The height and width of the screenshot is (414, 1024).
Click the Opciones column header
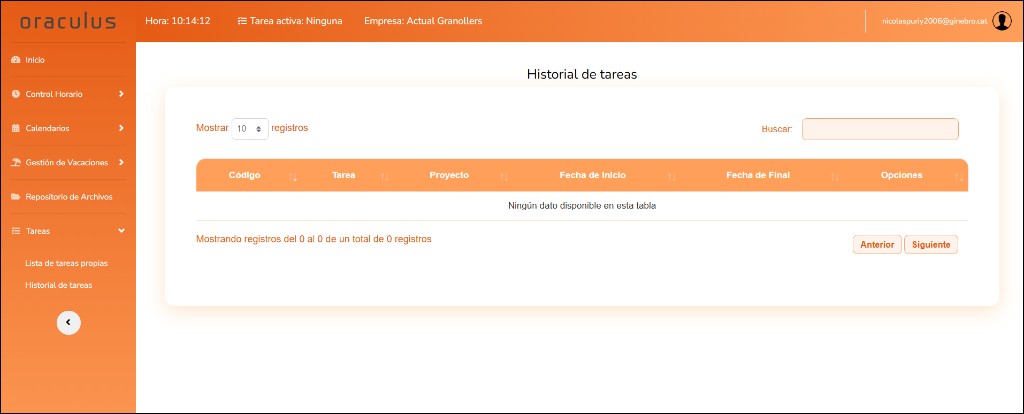(901, 176)
